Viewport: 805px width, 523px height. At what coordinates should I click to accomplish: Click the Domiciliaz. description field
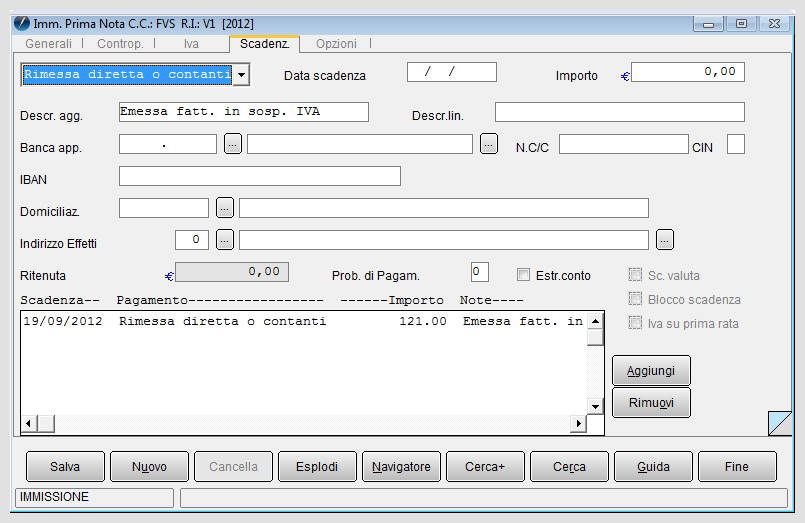[444, 208]
